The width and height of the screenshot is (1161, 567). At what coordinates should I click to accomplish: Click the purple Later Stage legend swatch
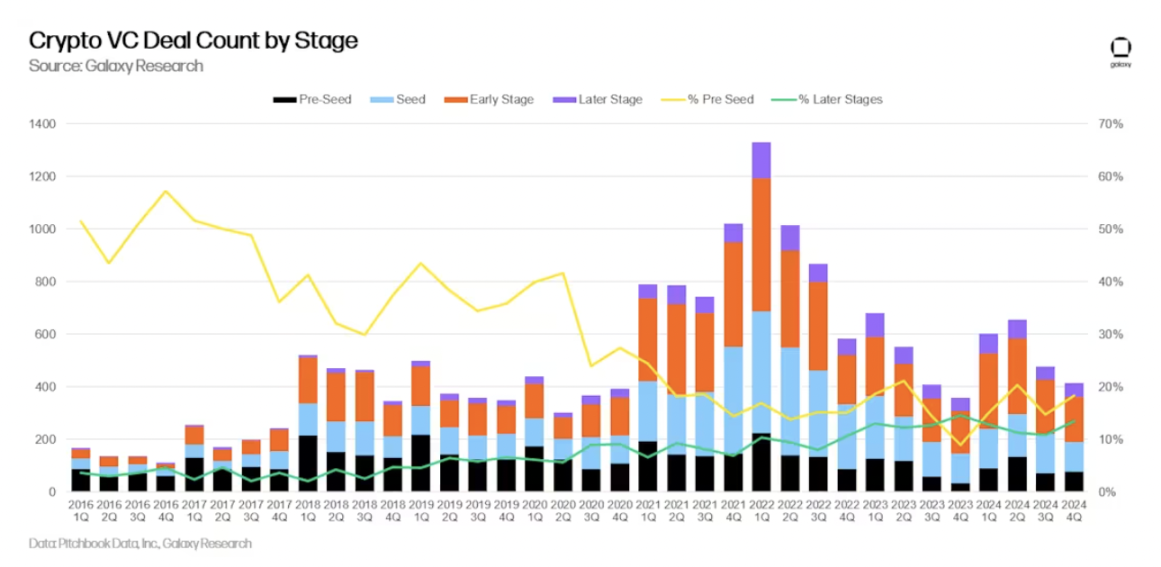click(564, 100)
